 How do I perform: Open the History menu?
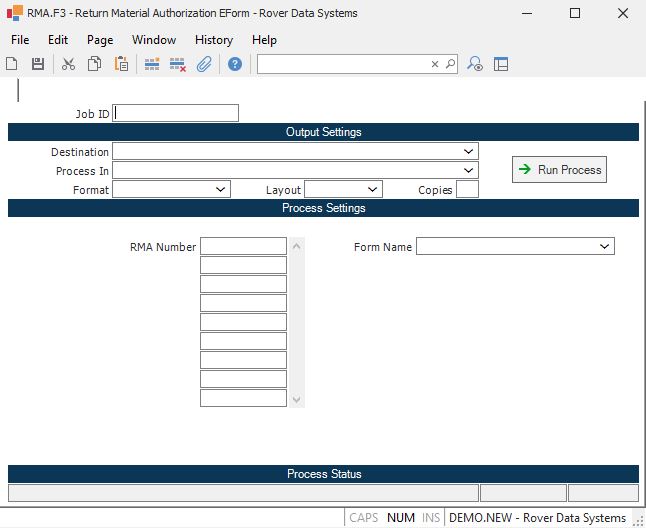[x=213, y=40]
